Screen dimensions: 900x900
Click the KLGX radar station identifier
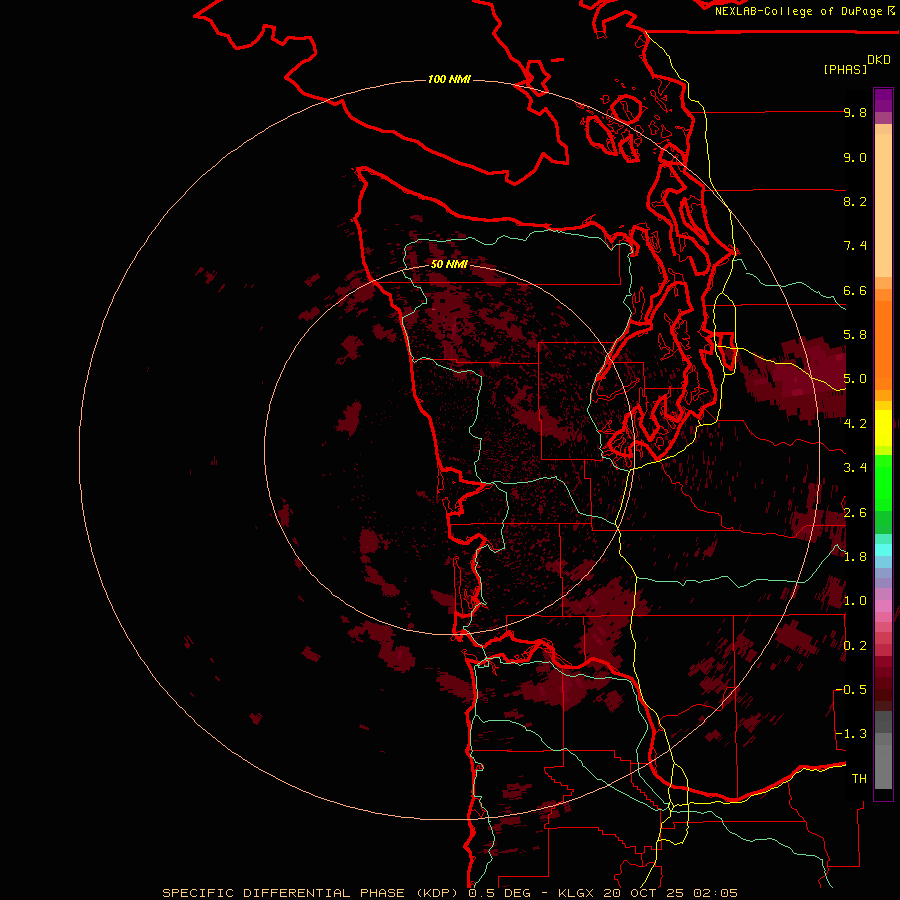click(x=576, y=893)
